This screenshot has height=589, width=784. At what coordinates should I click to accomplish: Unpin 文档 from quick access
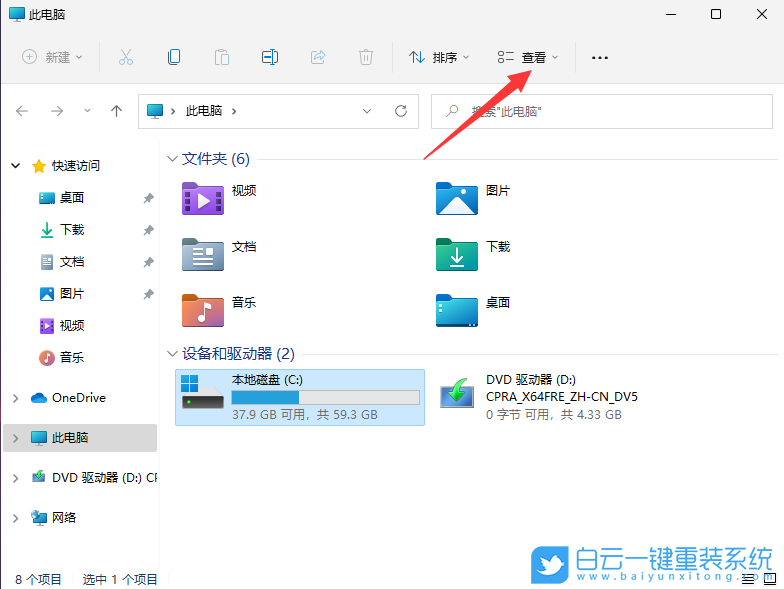tap(148, 262)
